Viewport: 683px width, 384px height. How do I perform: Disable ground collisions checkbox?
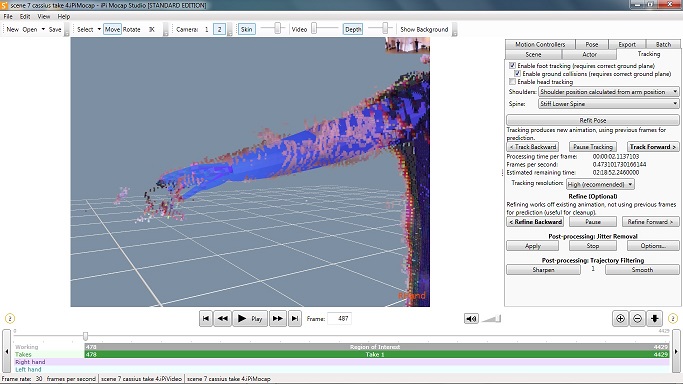pyautogui.click(x=517, y=74)
